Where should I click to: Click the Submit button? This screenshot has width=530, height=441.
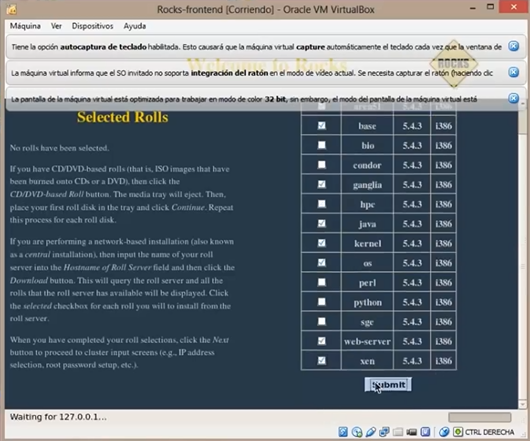pos(388,385)
